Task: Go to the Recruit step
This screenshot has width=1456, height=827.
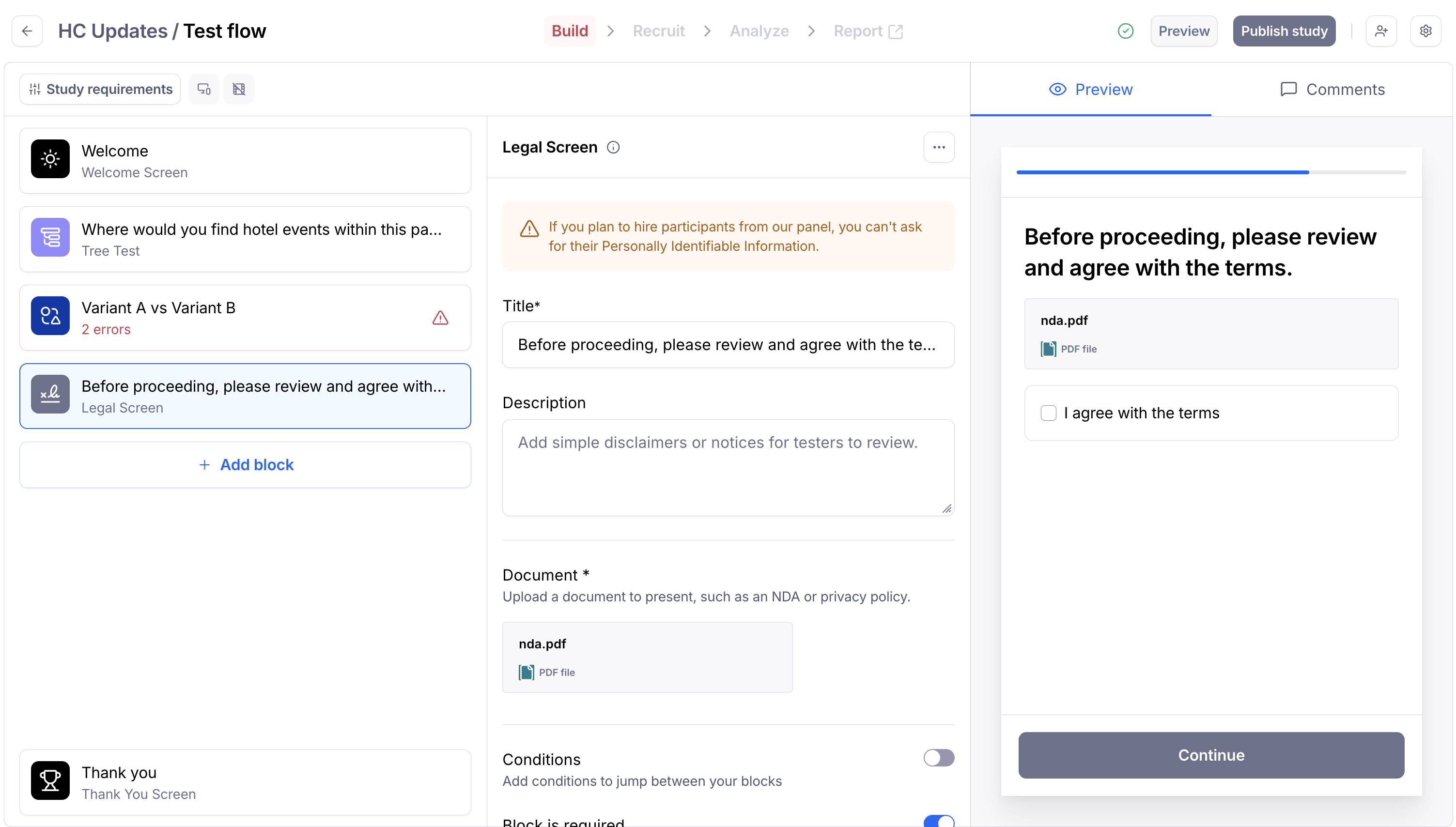Action: coord(658,31)
